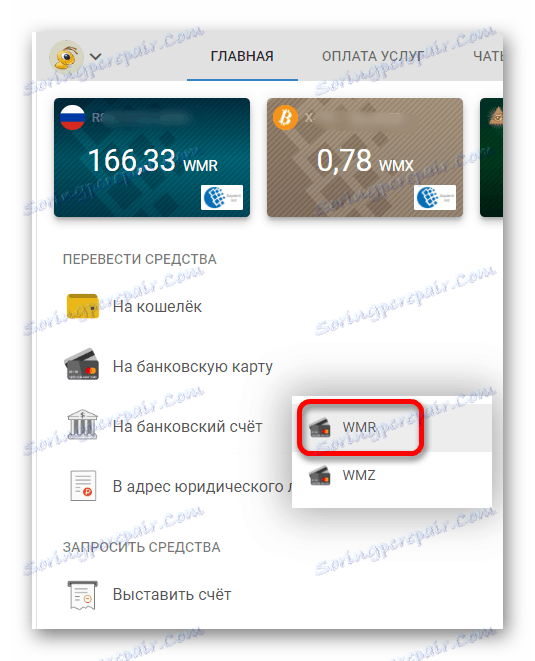Choose На кошелёк transfer option

[x=157, y=306]
